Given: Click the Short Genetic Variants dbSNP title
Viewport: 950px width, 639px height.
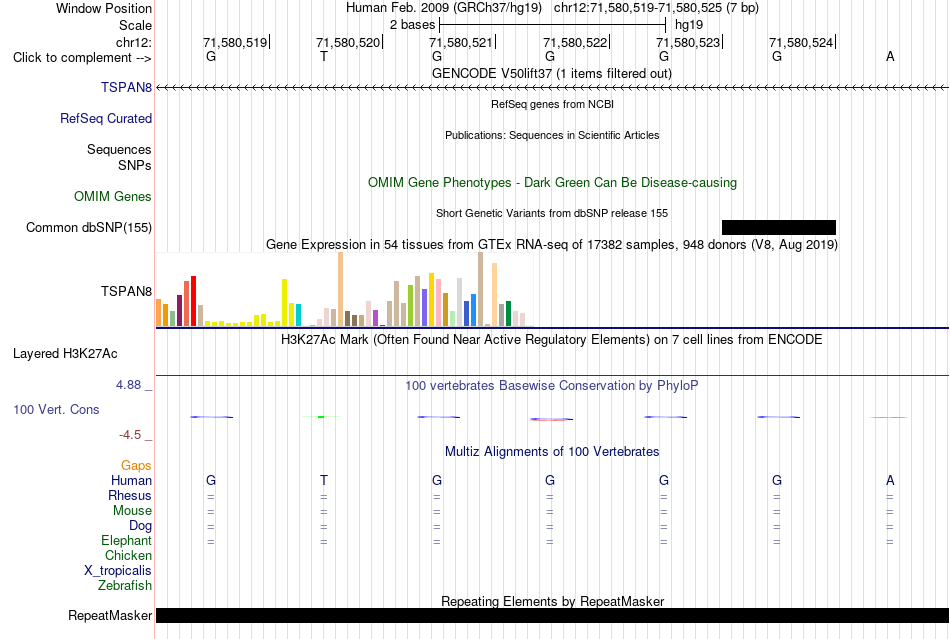Looking at the screenshot, I should 551,214.
